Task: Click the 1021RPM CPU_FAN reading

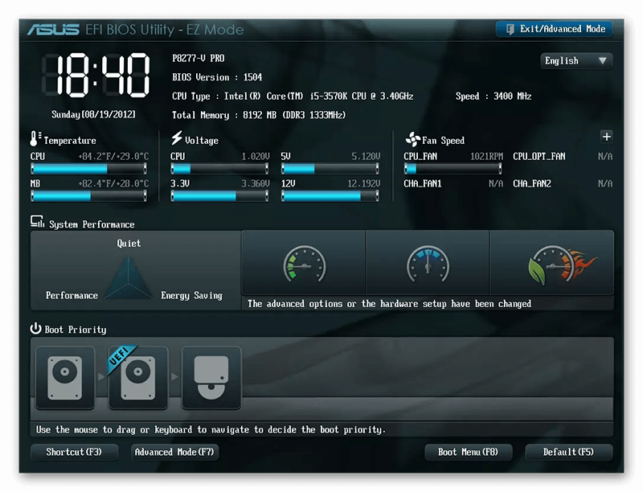Action: (486, 156)
